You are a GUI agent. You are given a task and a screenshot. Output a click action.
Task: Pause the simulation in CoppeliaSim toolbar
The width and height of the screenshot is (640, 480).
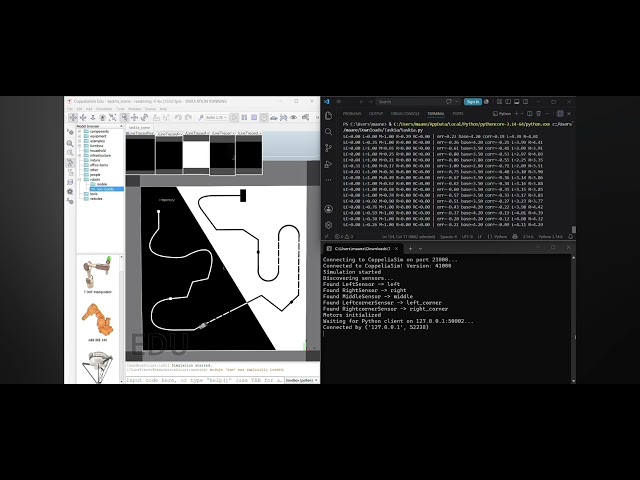tap(244, 118)
